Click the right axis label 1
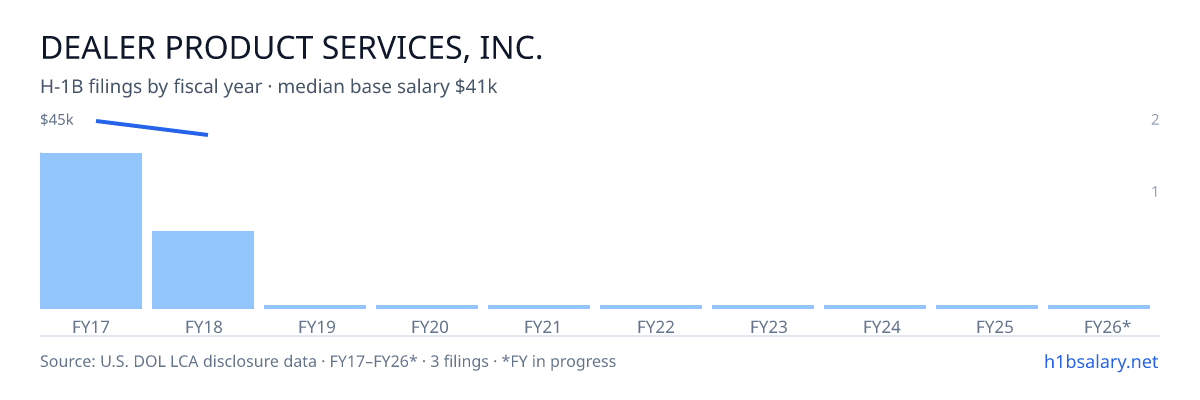The image size is (1200, 400). (x=1155, y=191)
